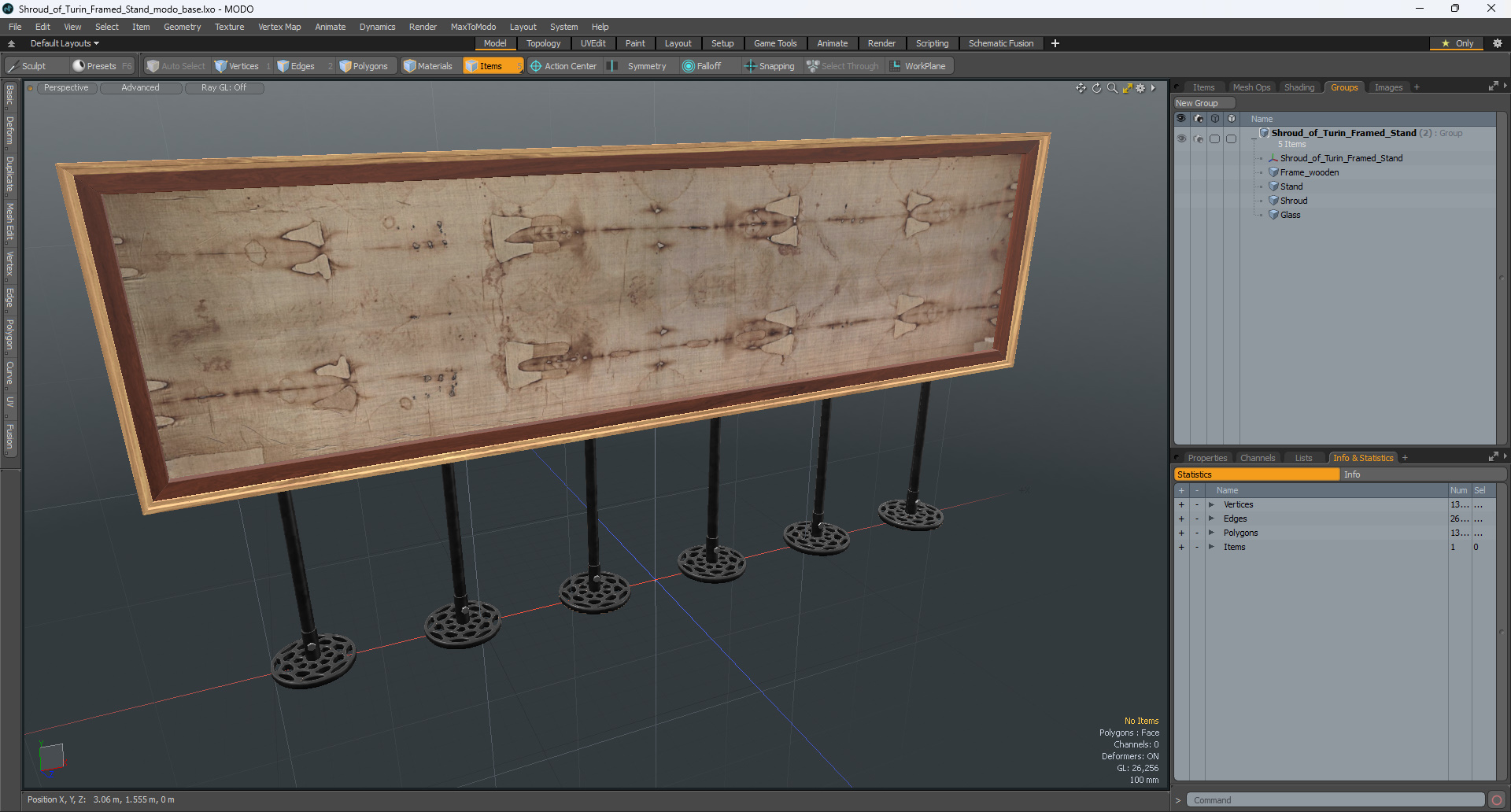This screenshot has width=1511, height=812.
Task: Toggle visibility eye for Shroud_of_Turin_Framed_Stand group
Action: tap(1181, 138)
